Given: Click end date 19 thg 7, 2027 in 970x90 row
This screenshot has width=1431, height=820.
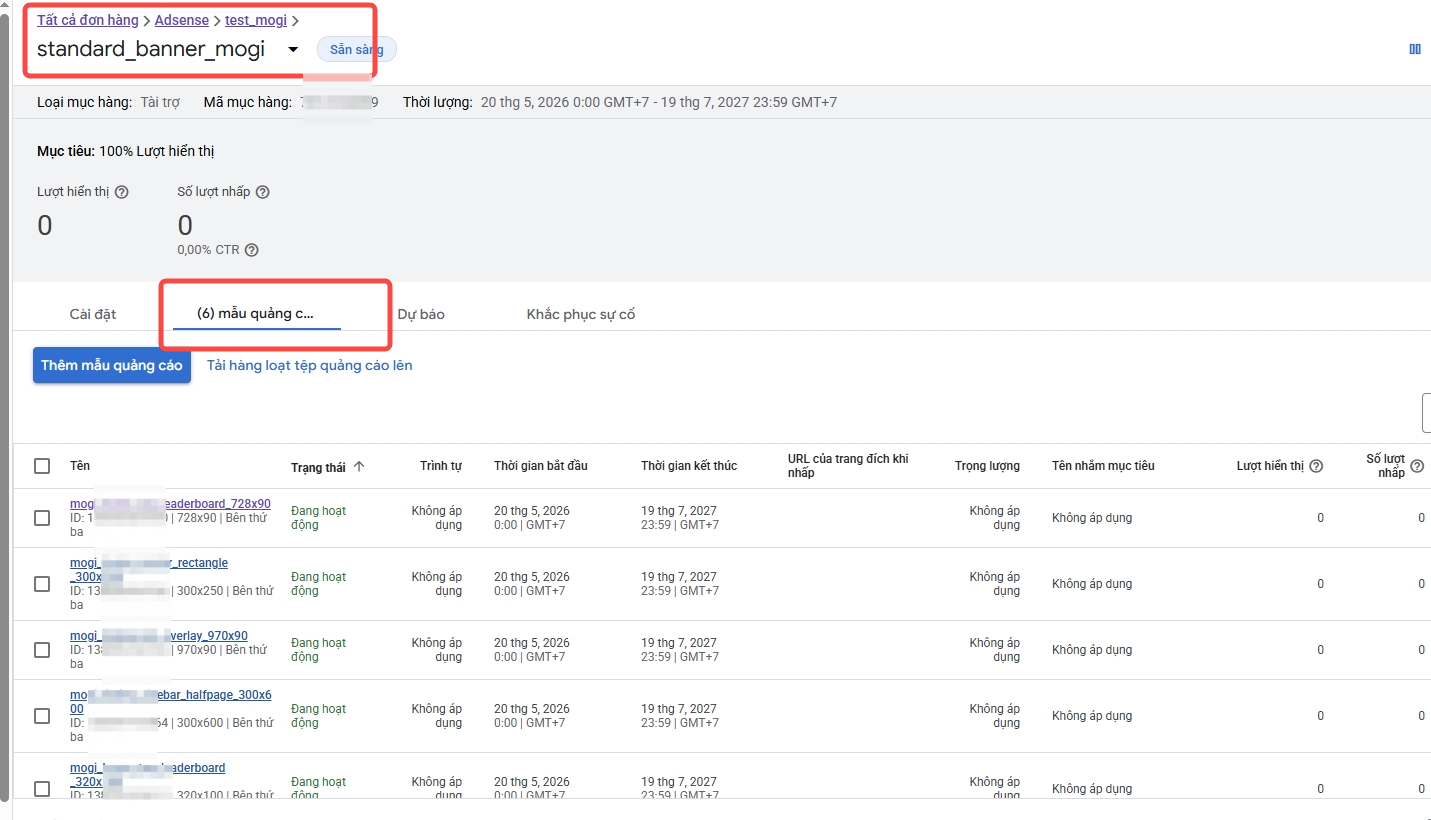Looking at the screenshot, I should point(679,643).
